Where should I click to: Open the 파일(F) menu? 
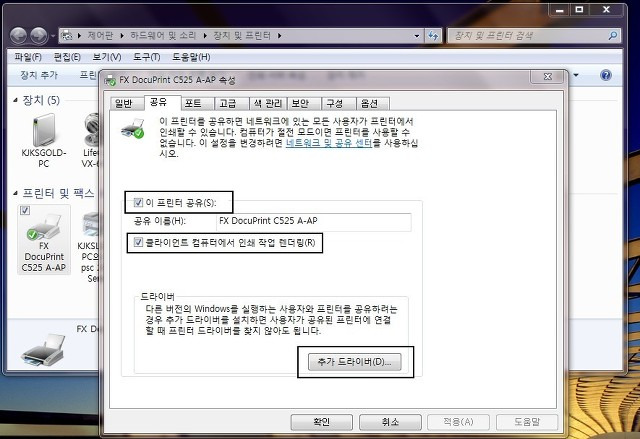click(x=28, y=57)
